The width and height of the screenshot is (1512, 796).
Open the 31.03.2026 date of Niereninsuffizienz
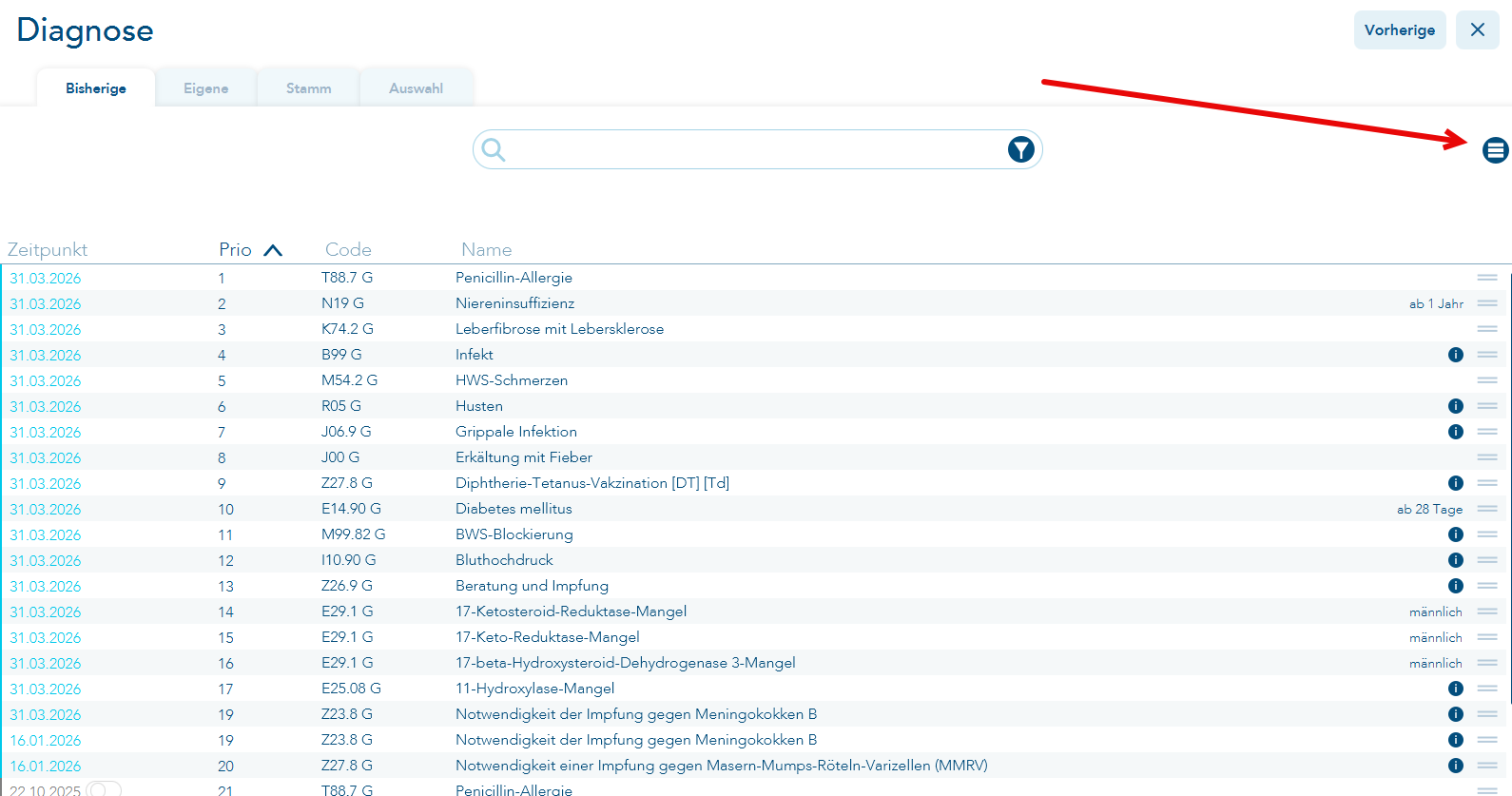pos(46,304)
